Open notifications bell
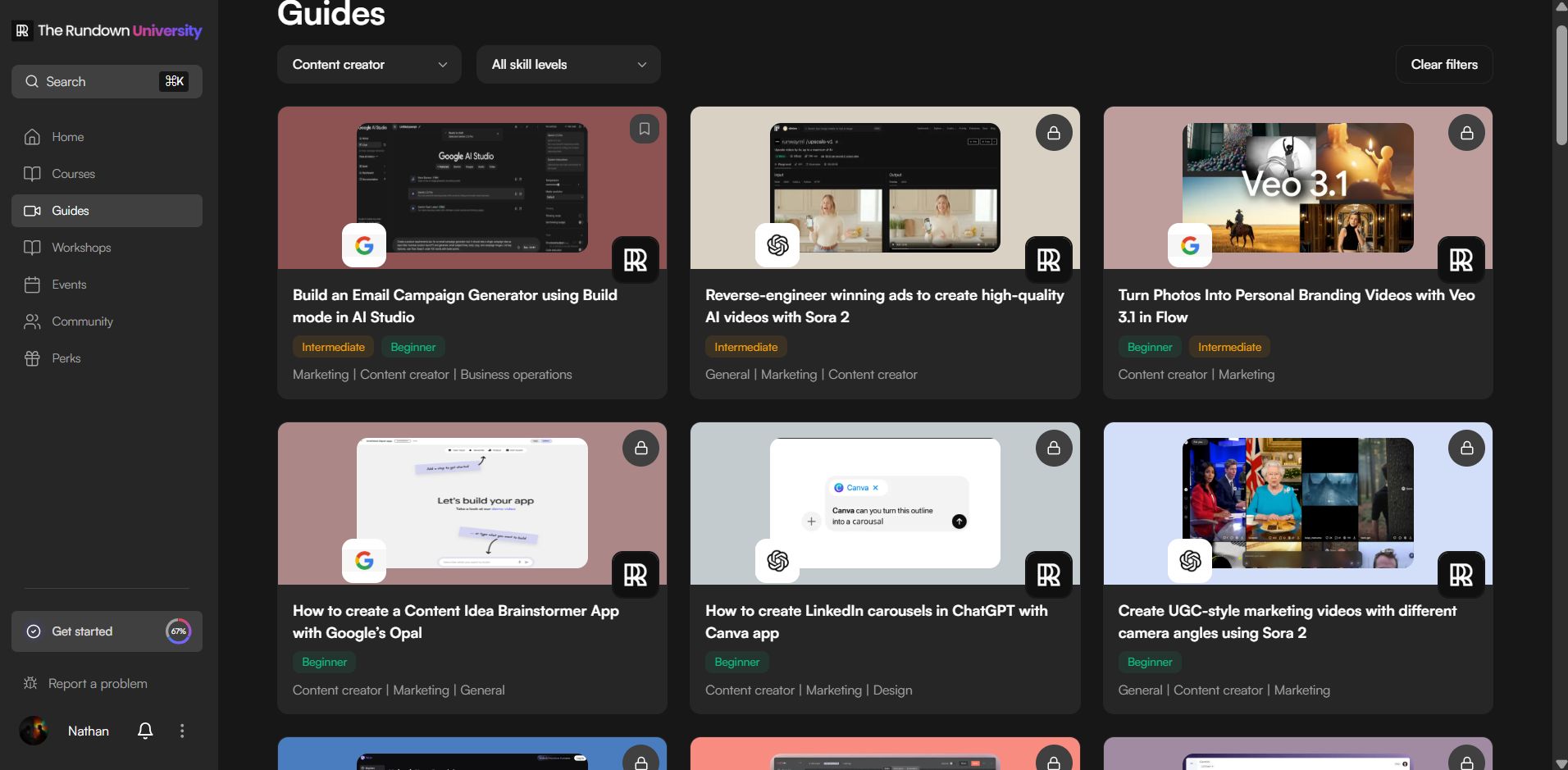This screenshot has height=770, width=1568. (145, 731)
